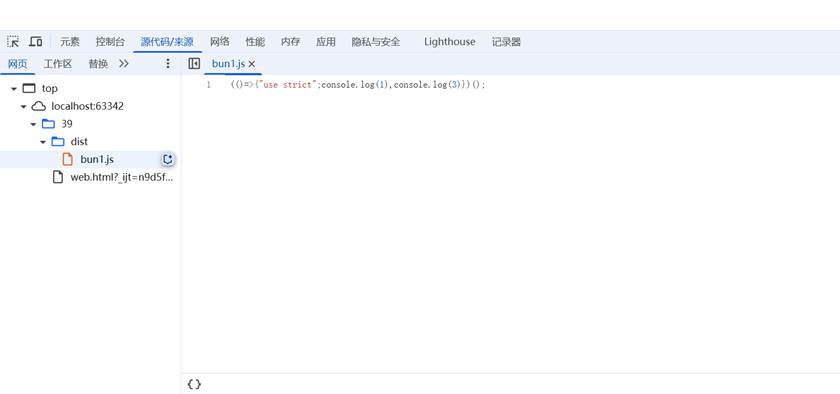Click the 39 folder icon
The width and height of the screenshot is (840, 394).
[48, 124]
